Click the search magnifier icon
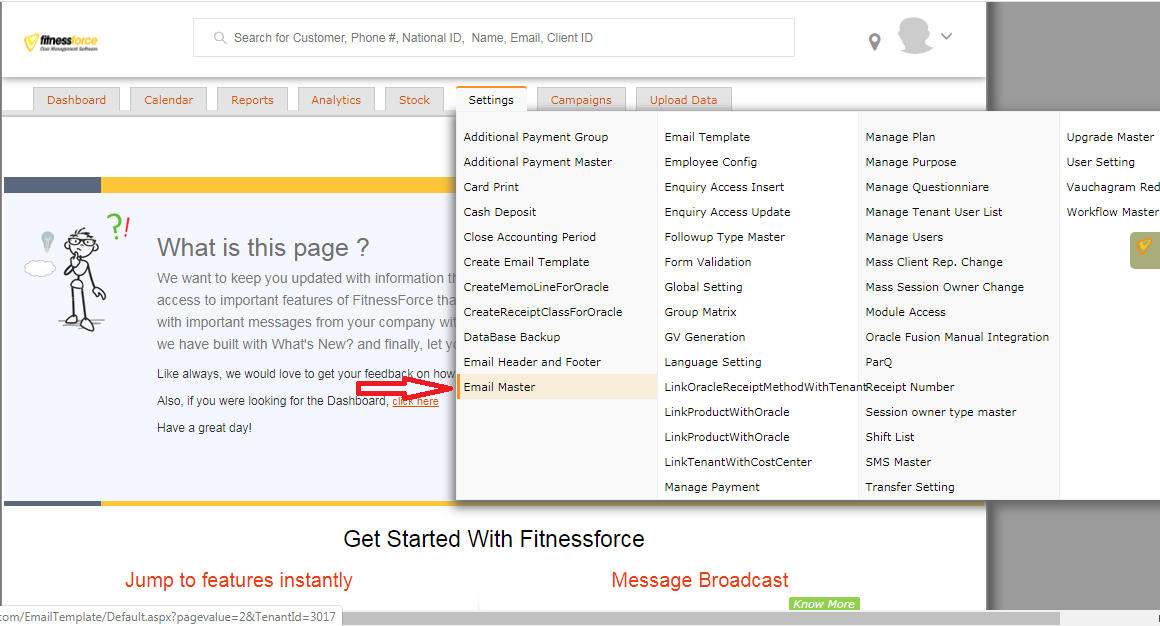Image resolution: width=1160 pixels, height=626 pixels. 220,38
